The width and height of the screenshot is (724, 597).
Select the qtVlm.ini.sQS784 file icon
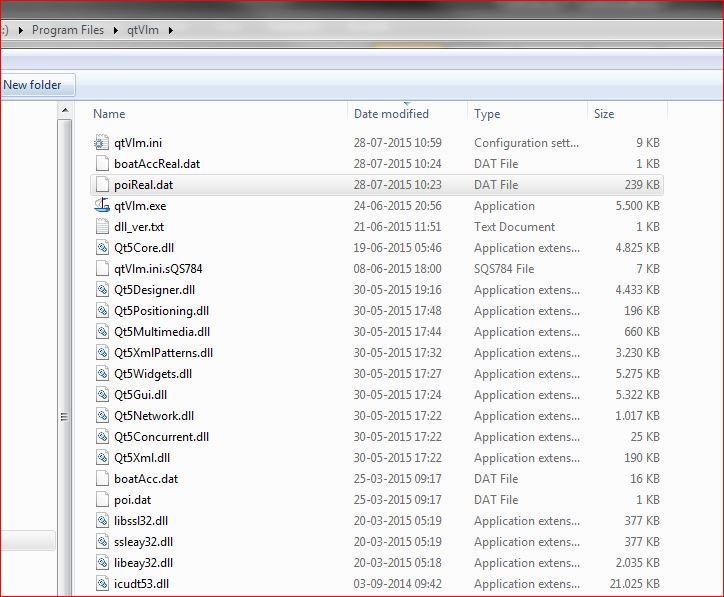(101, 269)
